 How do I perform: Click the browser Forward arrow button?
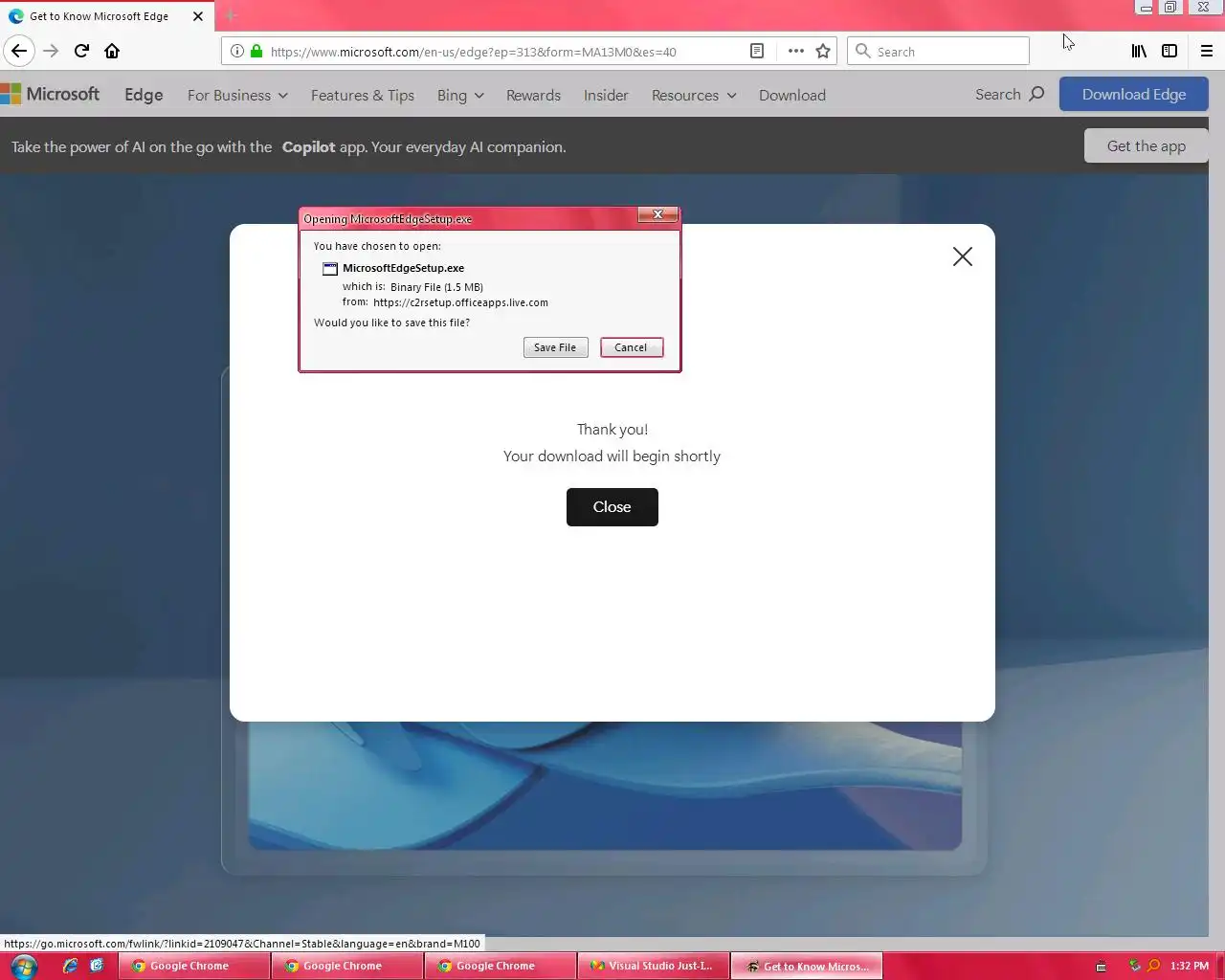[x=51, y=51]
